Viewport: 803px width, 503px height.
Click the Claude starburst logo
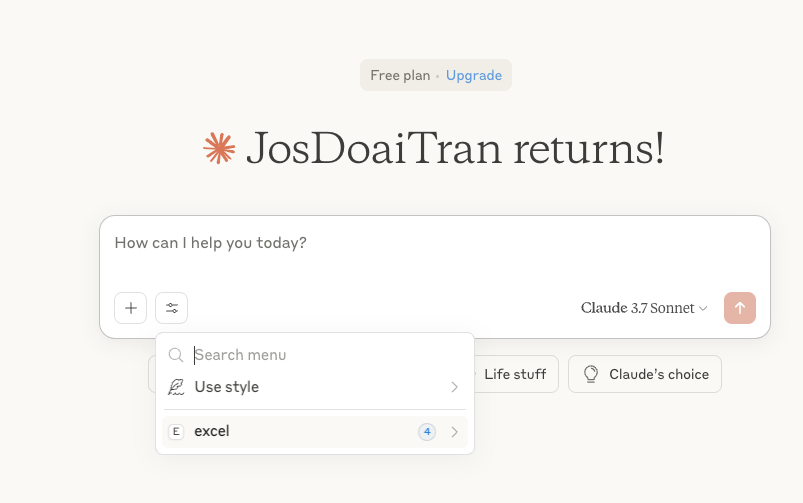219,149
